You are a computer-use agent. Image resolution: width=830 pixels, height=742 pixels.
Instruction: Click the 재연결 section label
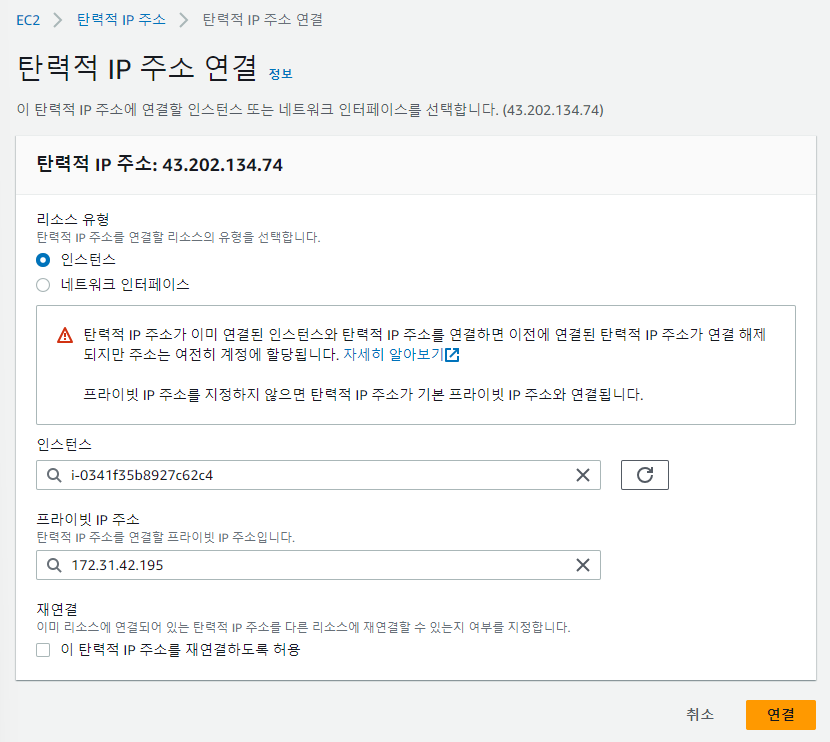click(x=57, y=609)
